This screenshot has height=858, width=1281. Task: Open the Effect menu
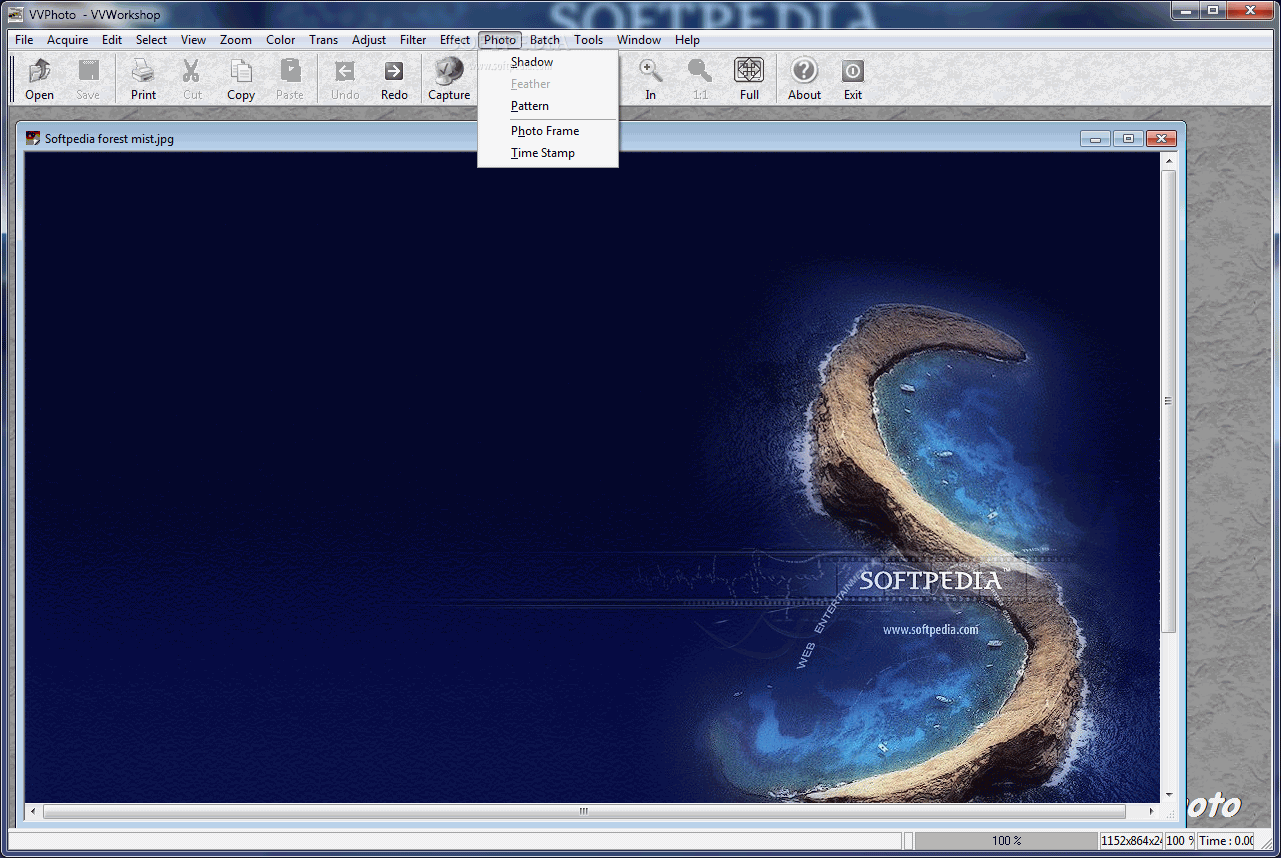pos(455,40)
